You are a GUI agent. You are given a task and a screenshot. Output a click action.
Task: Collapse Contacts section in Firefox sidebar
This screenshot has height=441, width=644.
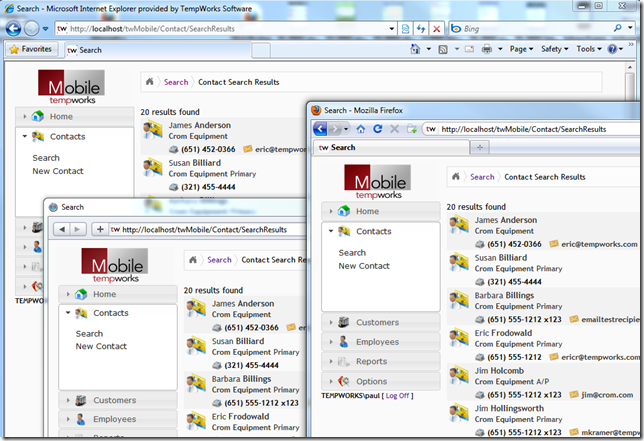[373, 231]
